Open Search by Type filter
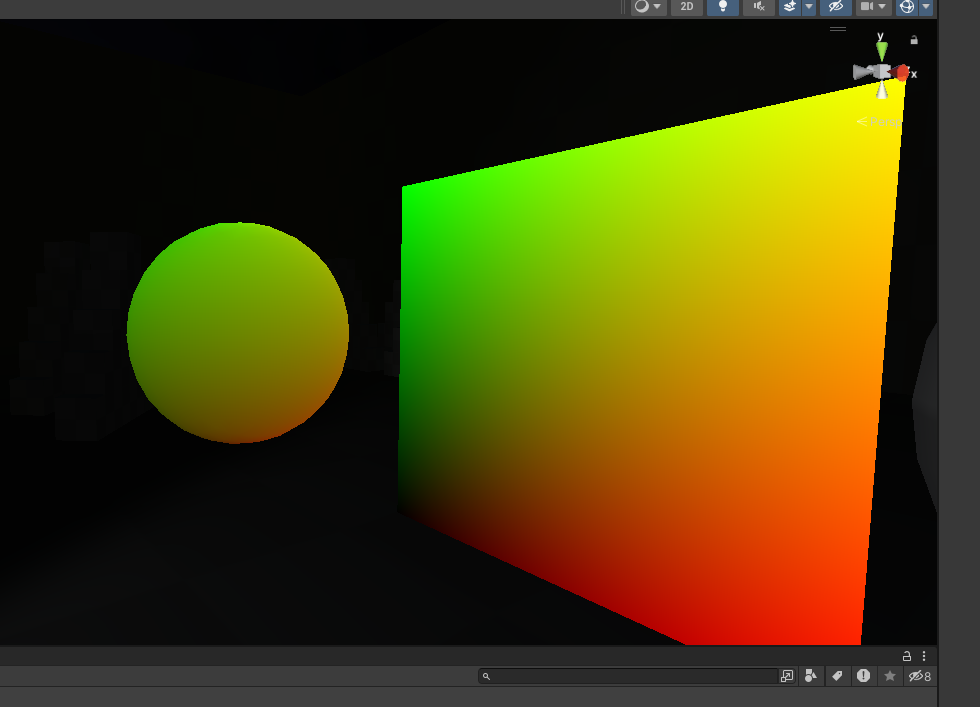 pos(811,676)
